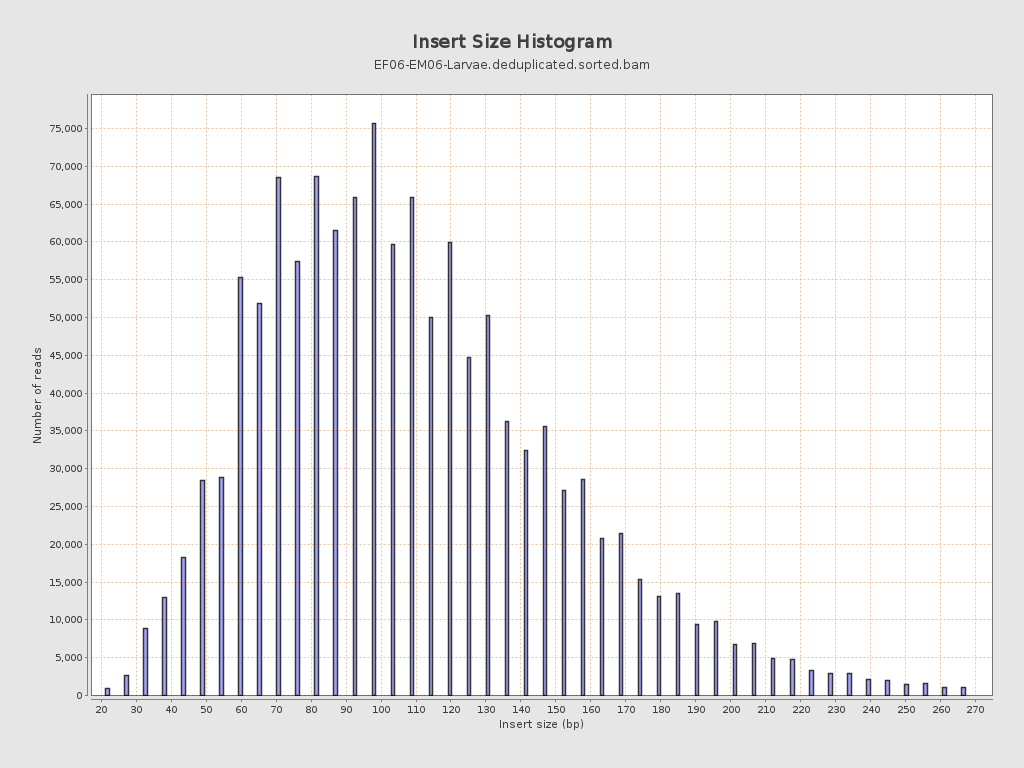Viewport: 1024px width, 768px height.
Task: Select the EF06-EM06-Larvae.deduplicated.sorted.bam subtitle
Action: click(511, 65)
